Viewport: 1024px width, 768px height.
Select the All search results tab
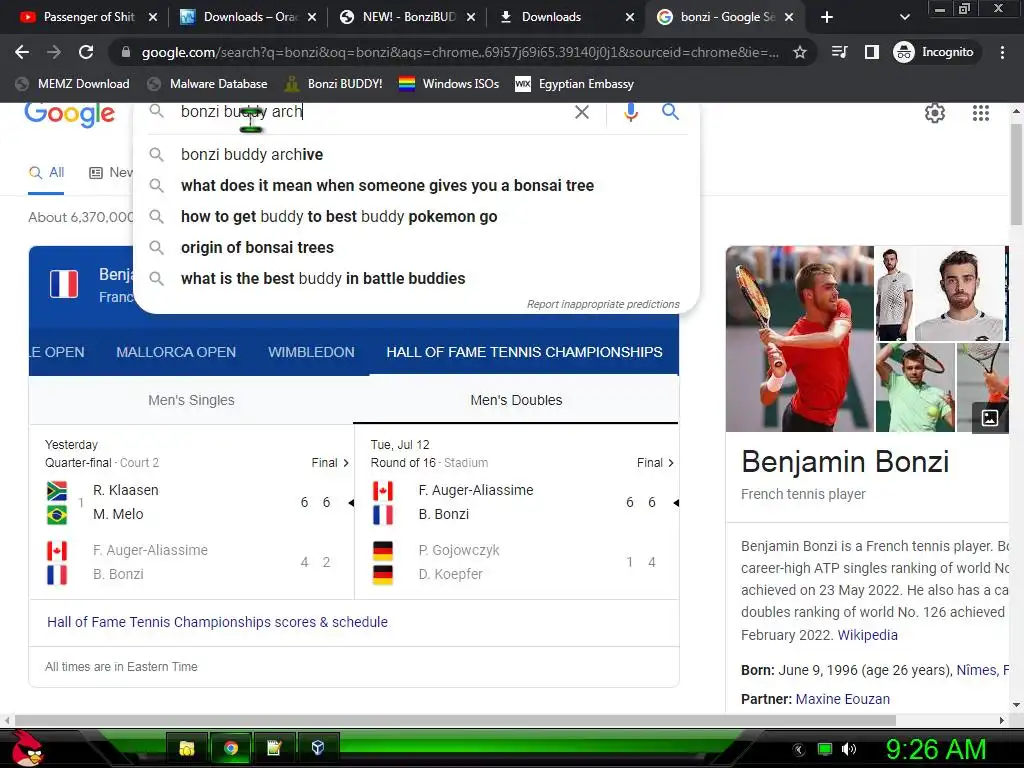(x=46, y=172)
